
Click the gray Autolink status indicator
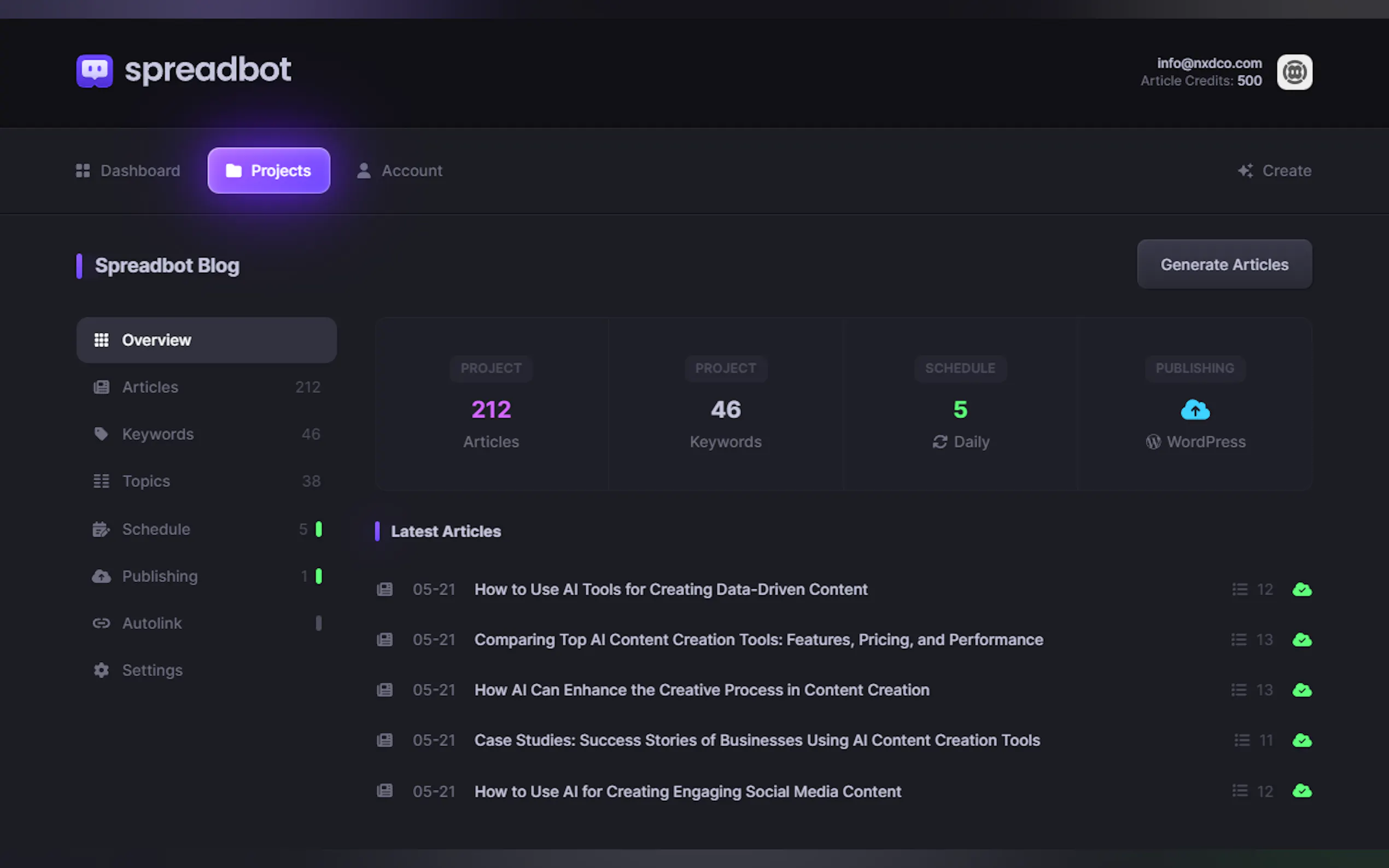[319, 624]
